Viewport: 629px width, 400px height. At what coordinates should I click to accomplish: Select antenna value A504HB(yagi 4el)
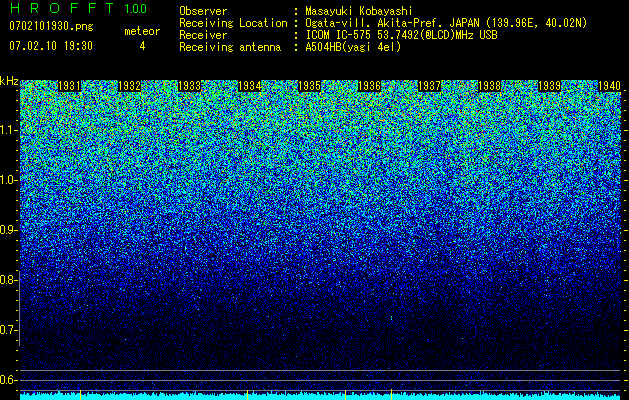tap(353, 47)
